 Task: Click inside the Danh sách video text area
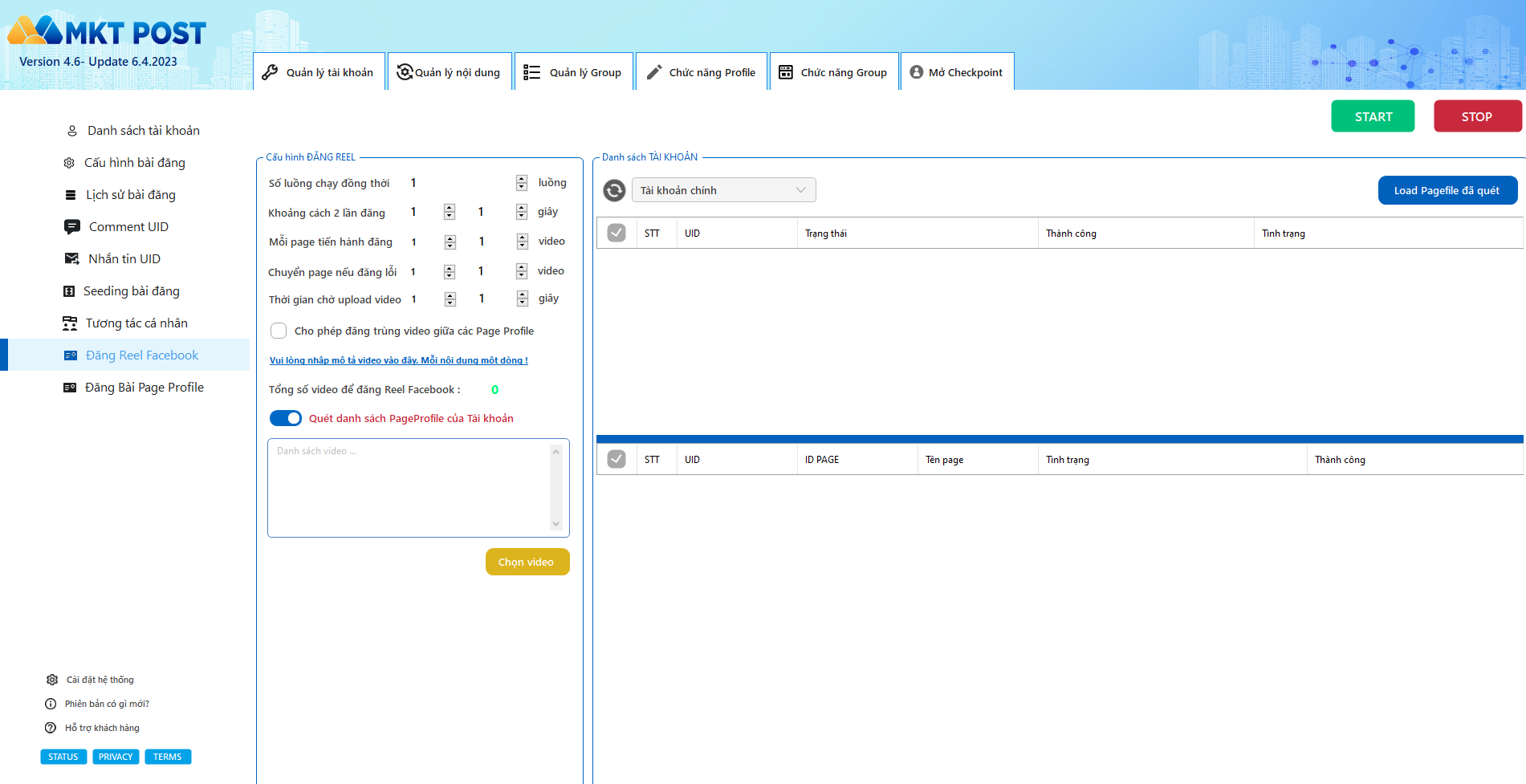pyautogui.click(x=409, y=488)
